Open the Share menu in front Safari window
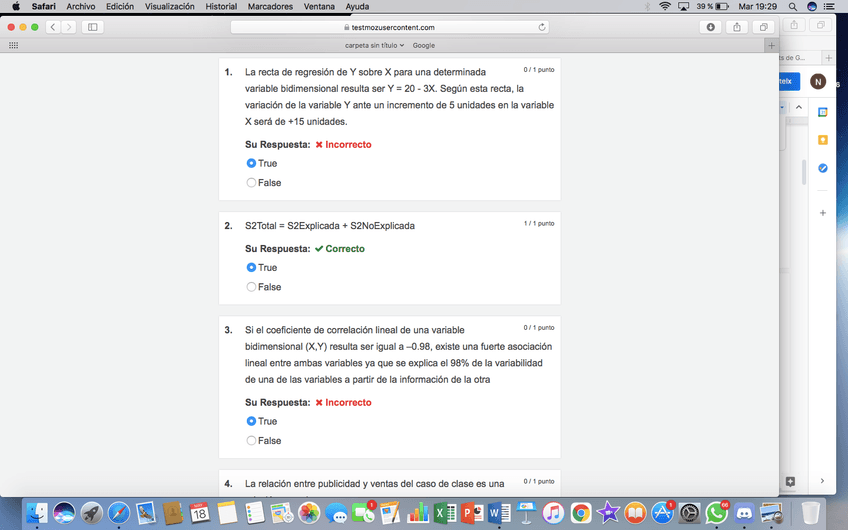The width and height of the screenshot is (848, 530). click(x=737, y=27)
